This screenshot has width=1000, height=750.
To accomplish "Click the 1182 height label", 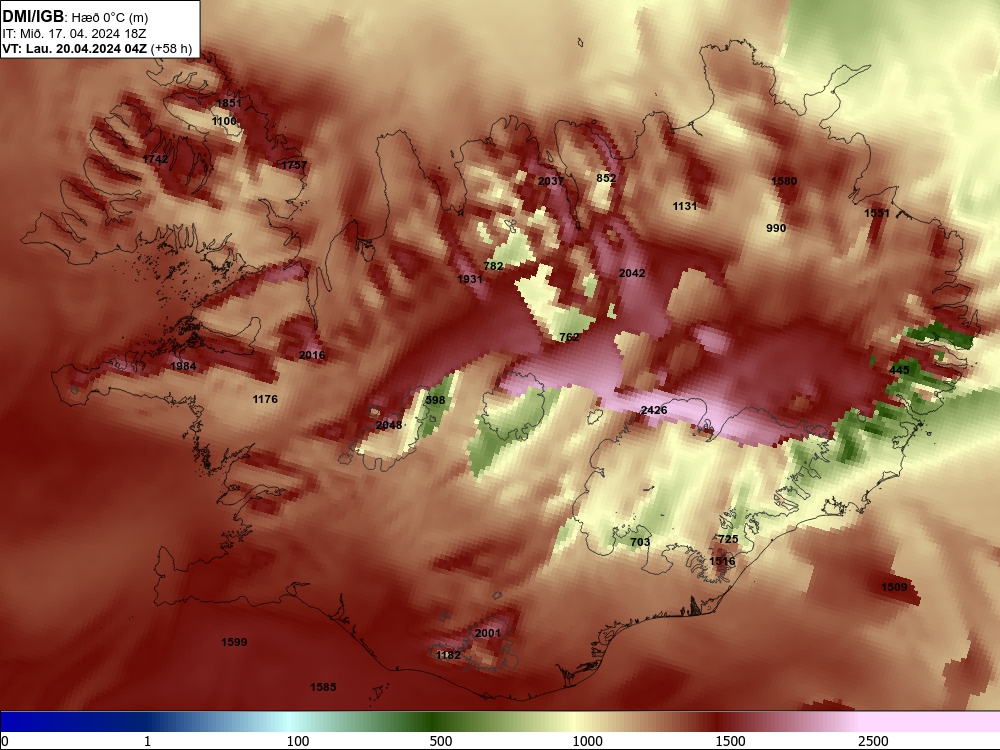I will click(448, 656).
